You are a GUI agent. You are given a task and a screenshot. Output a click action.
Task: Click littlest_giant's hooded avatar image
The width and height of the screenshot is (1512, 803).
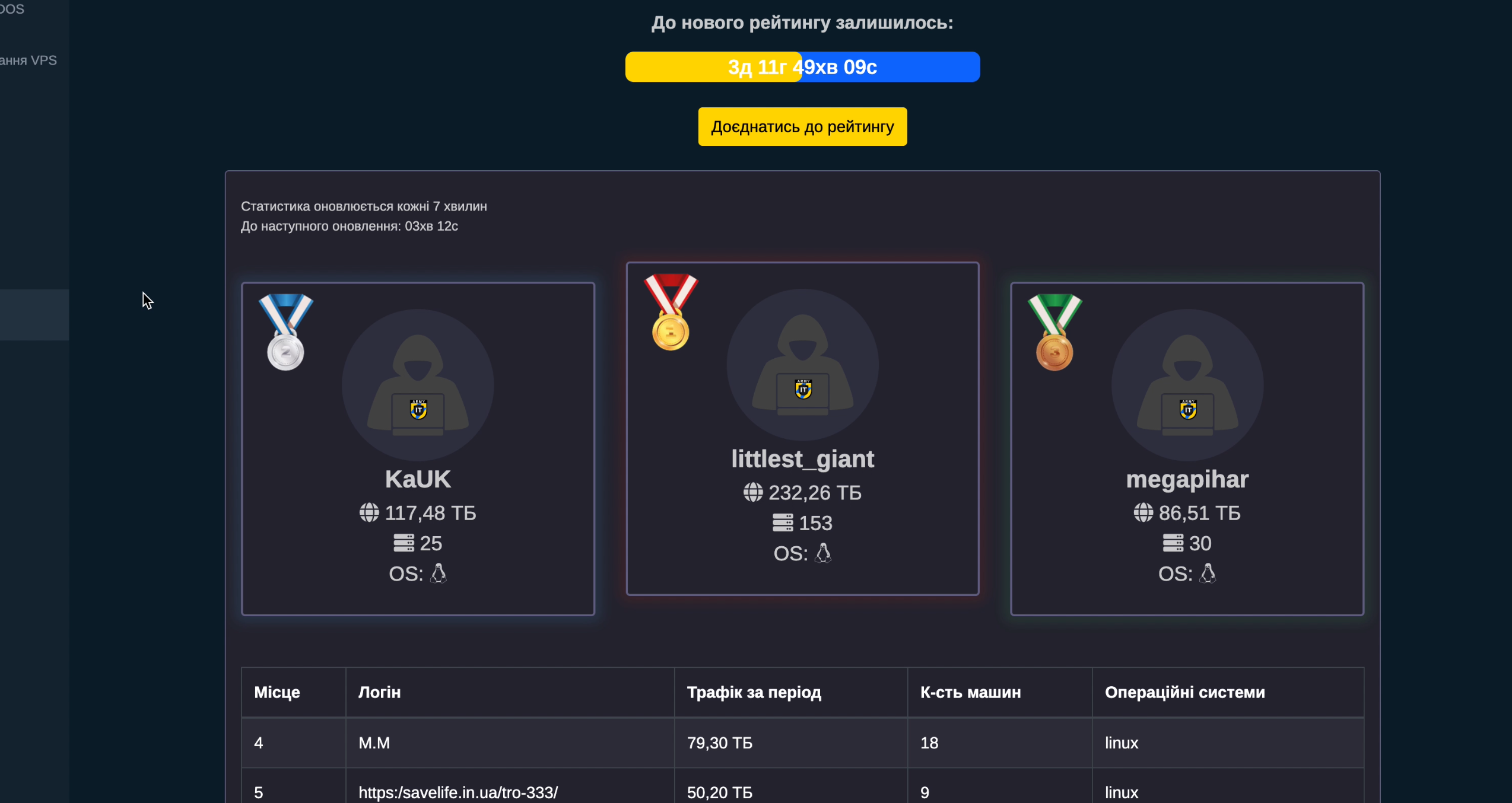[x=802, y=365]
